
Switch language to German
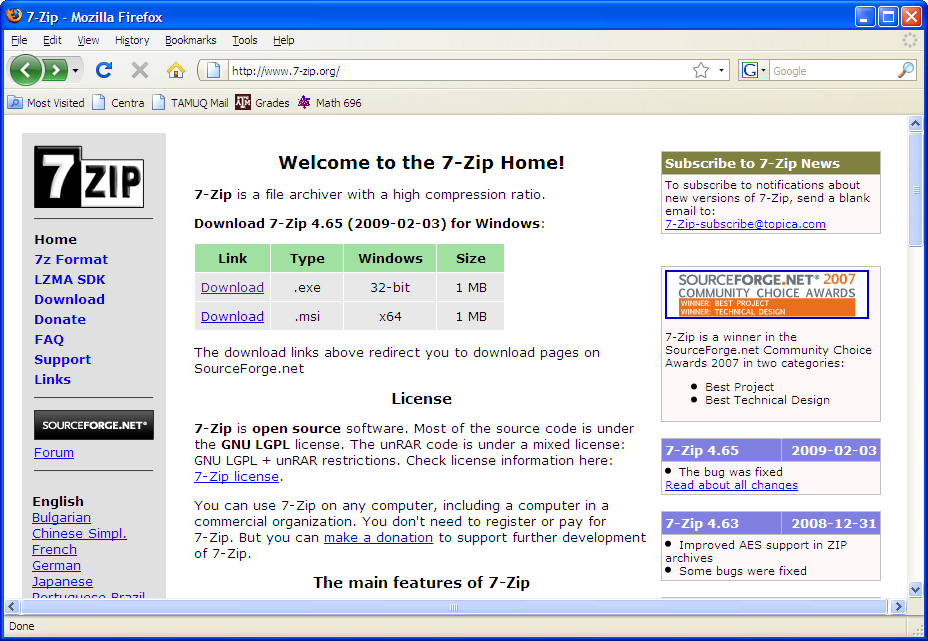[56, 566]
